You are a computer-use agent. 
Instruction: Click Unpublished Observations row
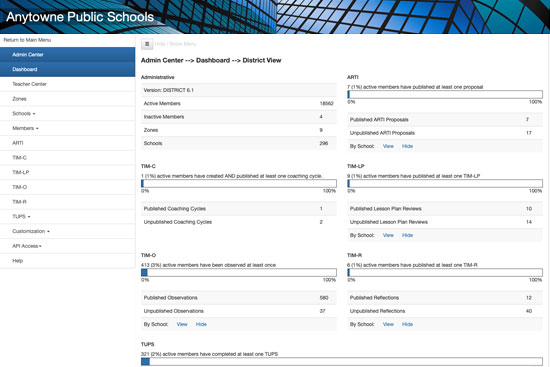click(239, 311)
